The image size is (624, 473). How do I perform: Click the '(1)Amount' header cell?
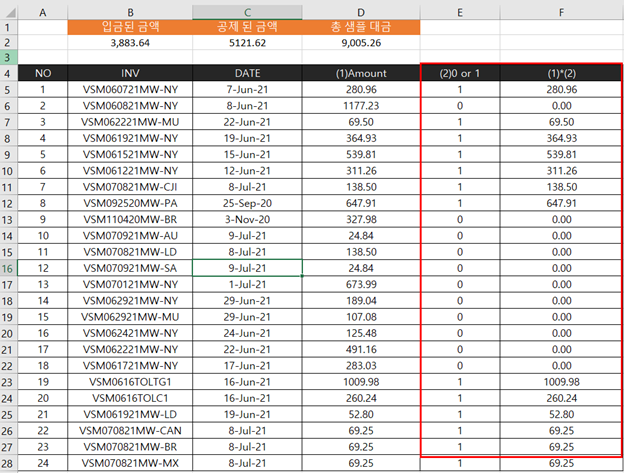[x=361, y=73]
